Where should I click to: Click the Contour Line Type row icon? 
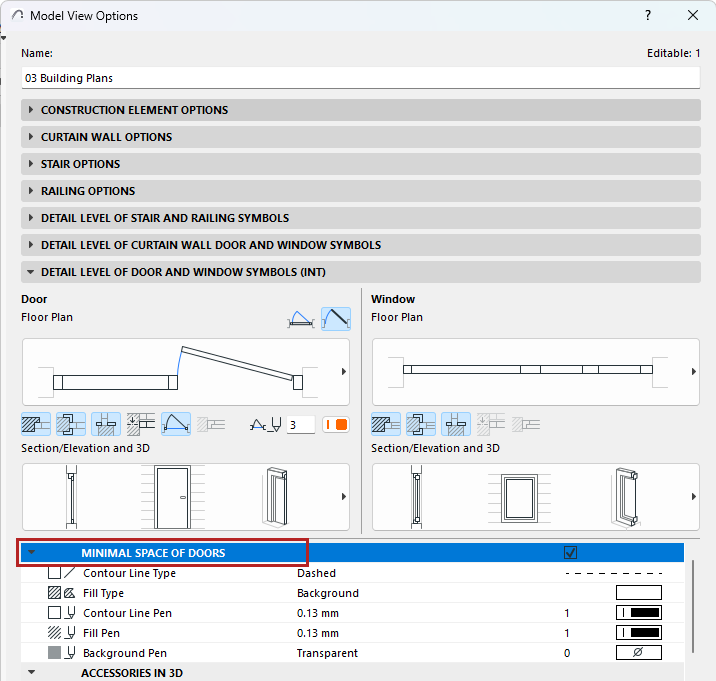coord(61,573)
